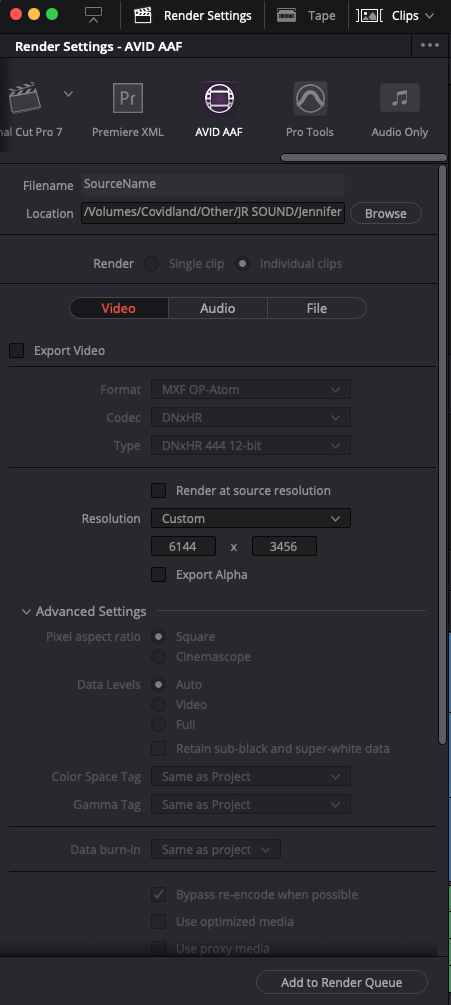Toggle Use proxy media checkbox
Image resolution: width=451 pixels, height=1005 pixels.
[x=158, y=948]
